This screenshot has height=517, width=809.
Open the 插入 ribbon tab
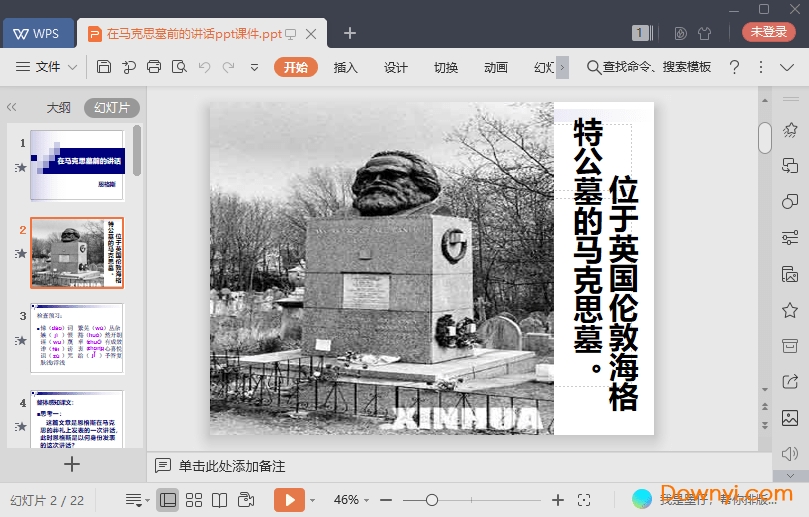(345, 67)
